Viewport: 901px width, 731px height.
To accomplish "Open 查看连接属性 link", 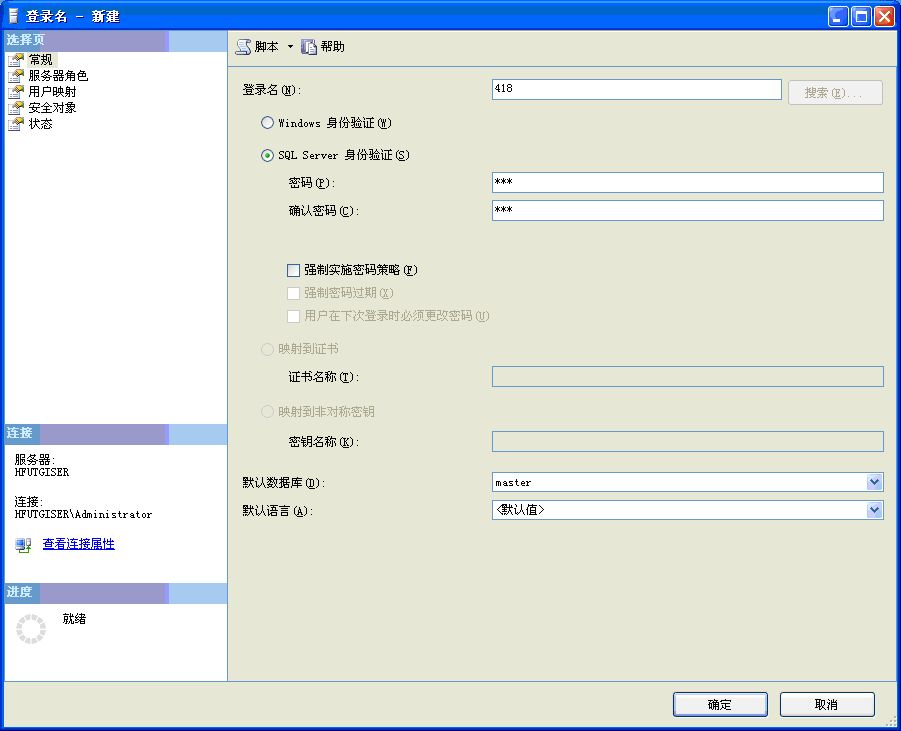I will [79, 544].
